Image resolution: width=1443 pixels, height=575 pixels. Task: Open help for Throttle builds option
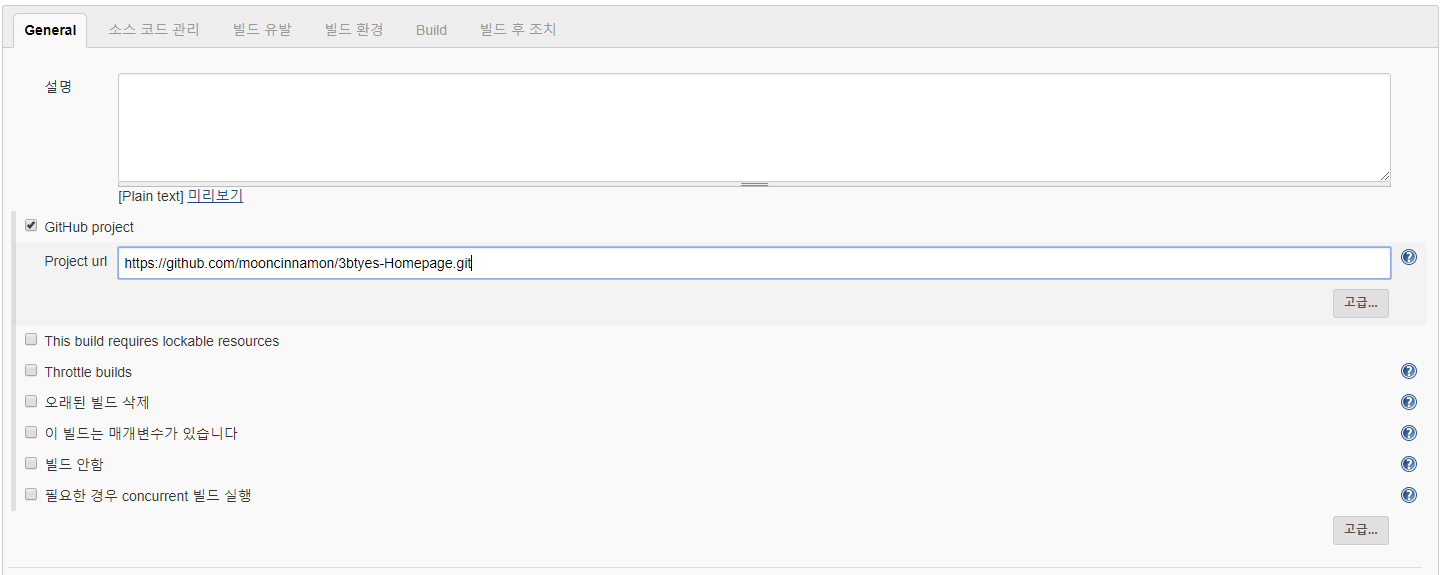point(1409,371)
